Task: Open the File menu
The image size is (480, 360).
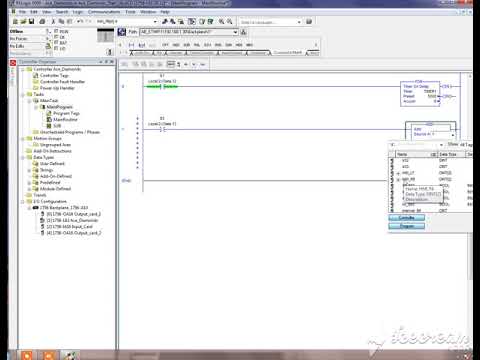Action: 22,12
